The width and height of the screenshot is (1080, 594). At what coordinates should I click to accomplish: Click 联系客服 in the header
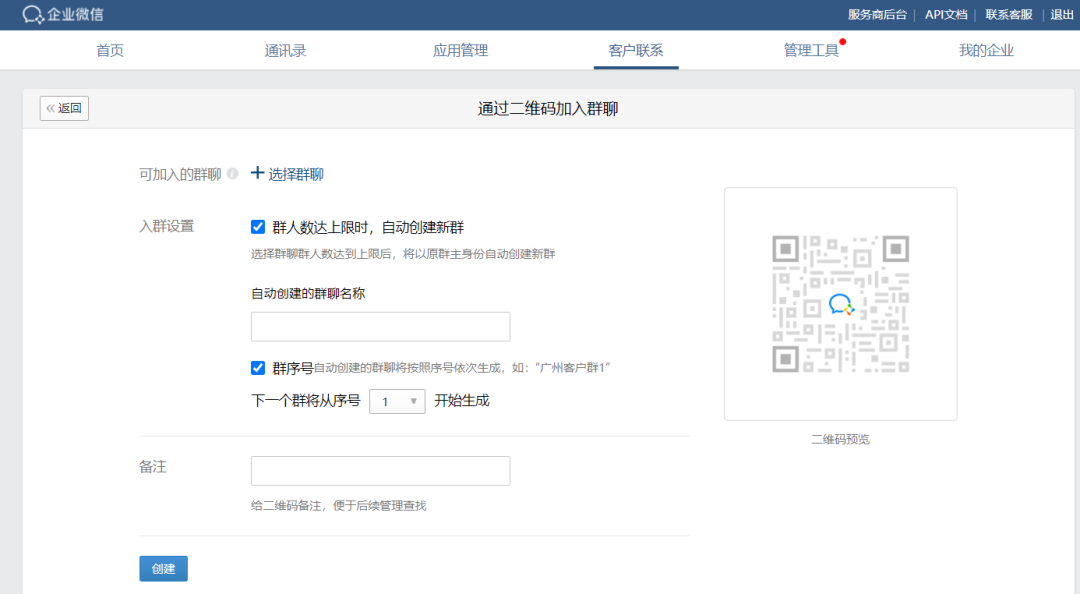point(1009,15)
